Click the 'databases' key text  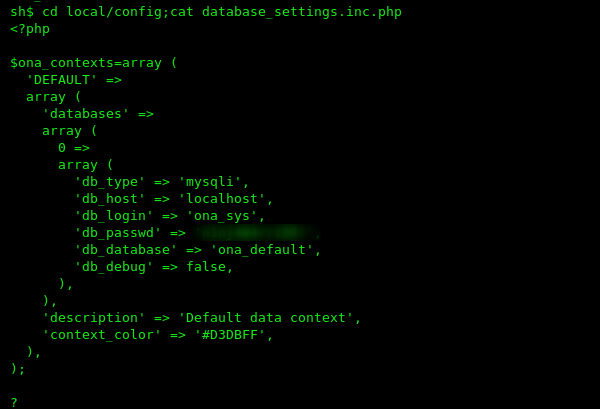coord(85,114)
